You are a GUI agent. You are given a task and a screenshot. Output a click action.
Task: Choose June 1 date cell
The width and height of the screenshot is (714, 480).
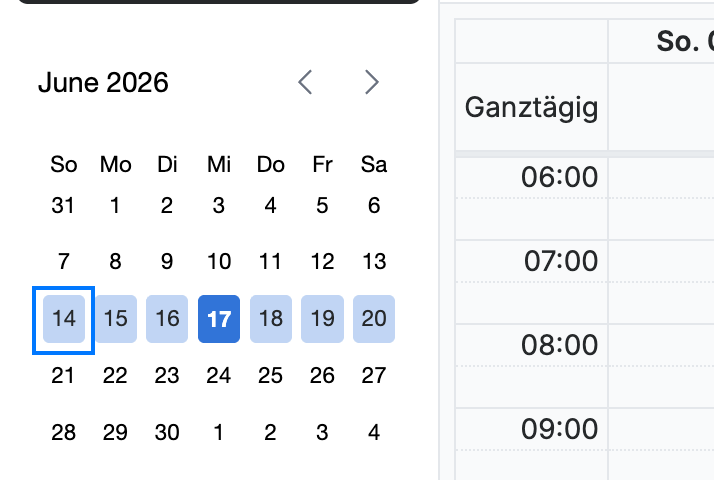(x=115, y=205)
